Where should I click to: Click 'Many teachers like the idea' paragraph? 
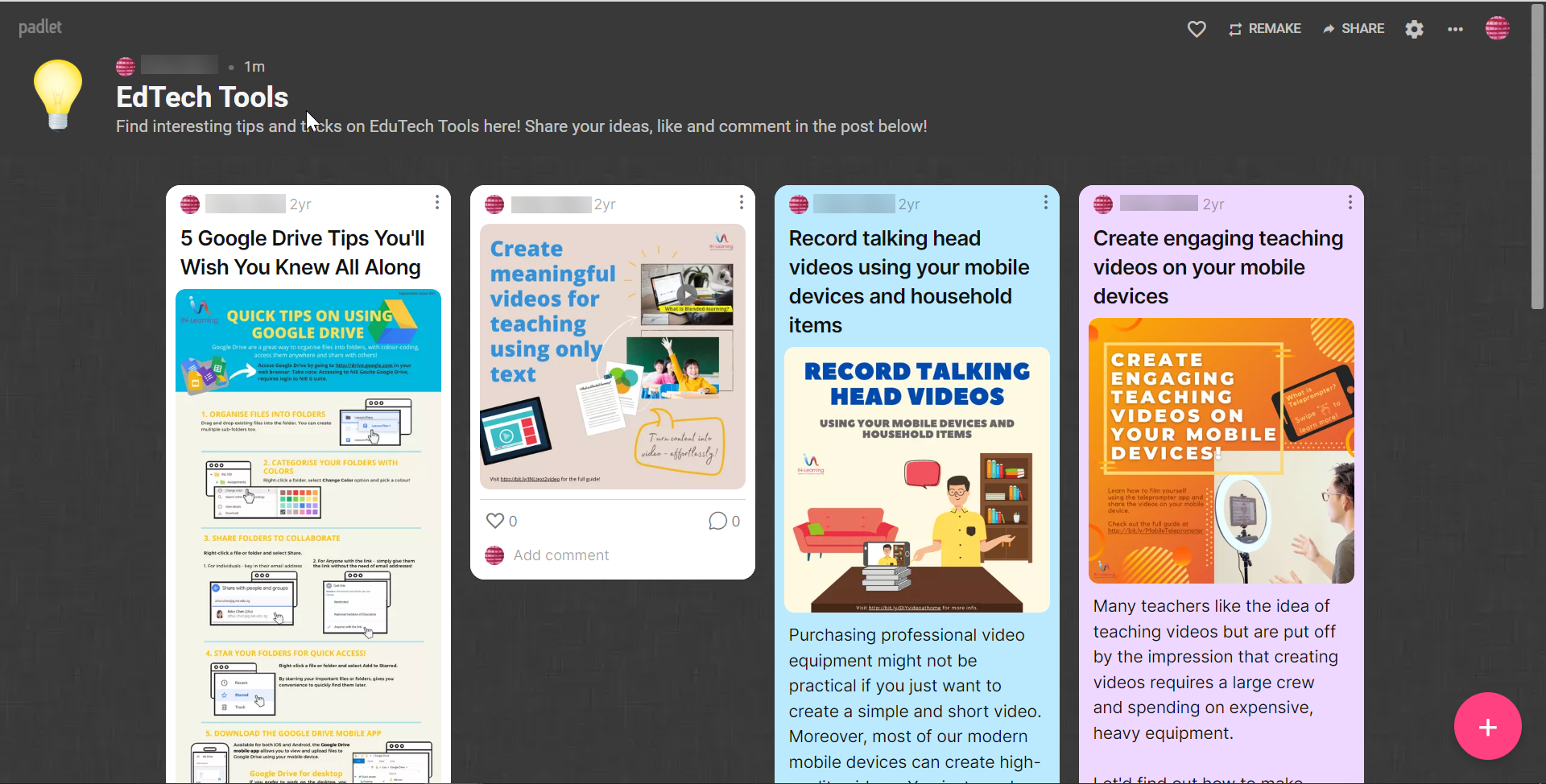pos(1216,670)
